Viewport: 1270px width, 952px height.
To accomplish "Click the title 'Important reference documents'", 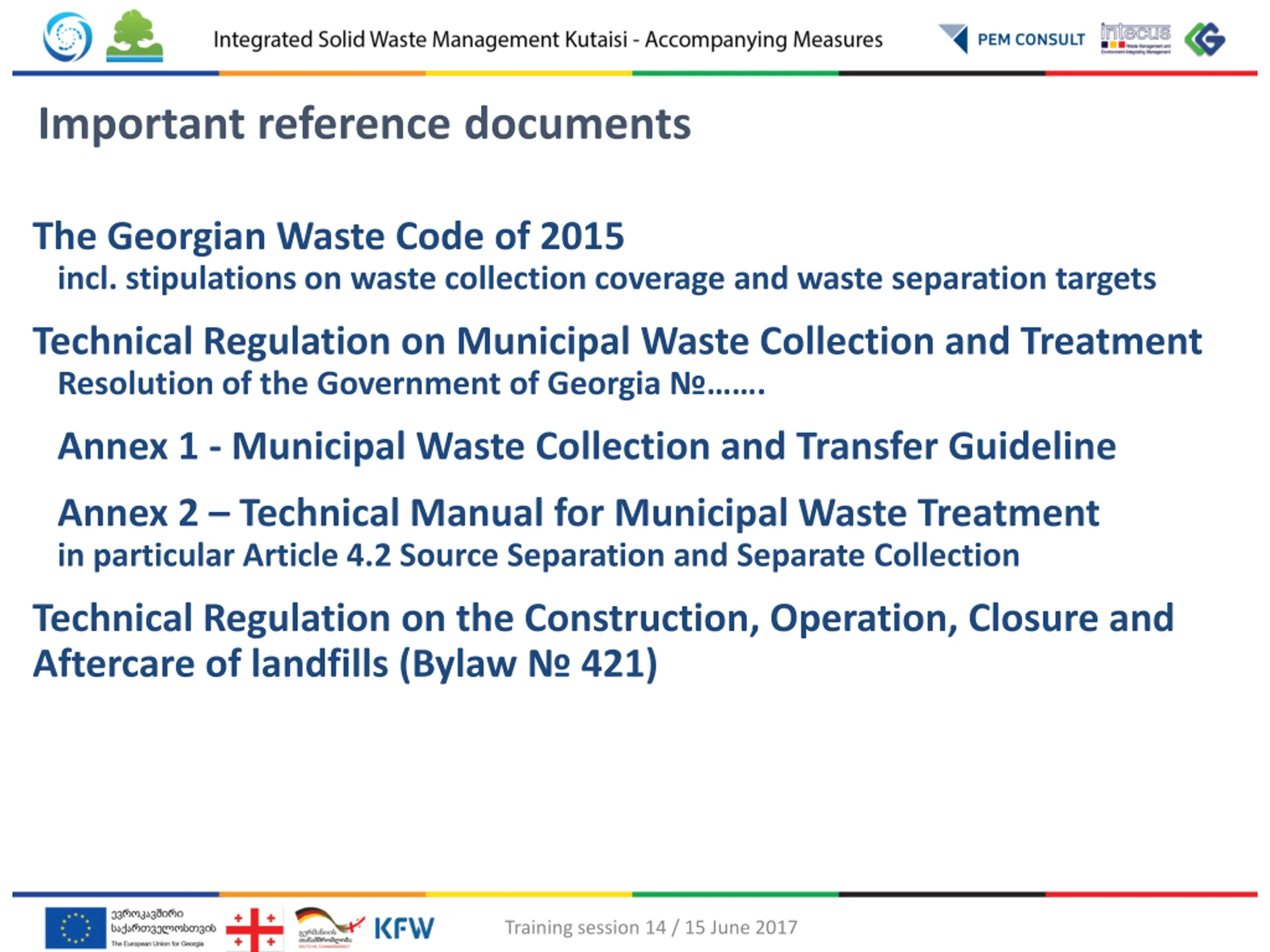I will [x=365, y=124].
